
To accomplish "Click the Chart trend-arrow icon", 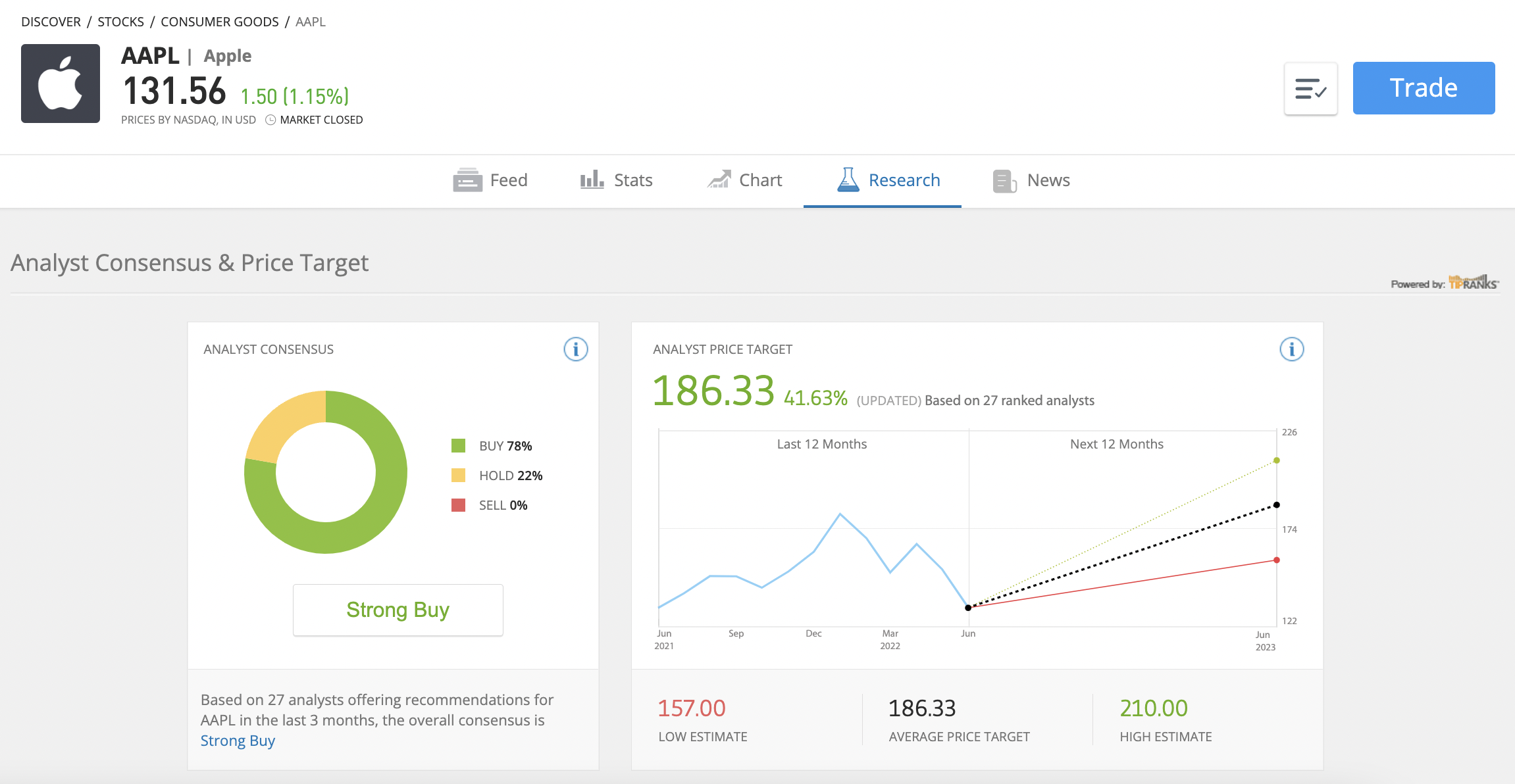I will coord(719,179).
